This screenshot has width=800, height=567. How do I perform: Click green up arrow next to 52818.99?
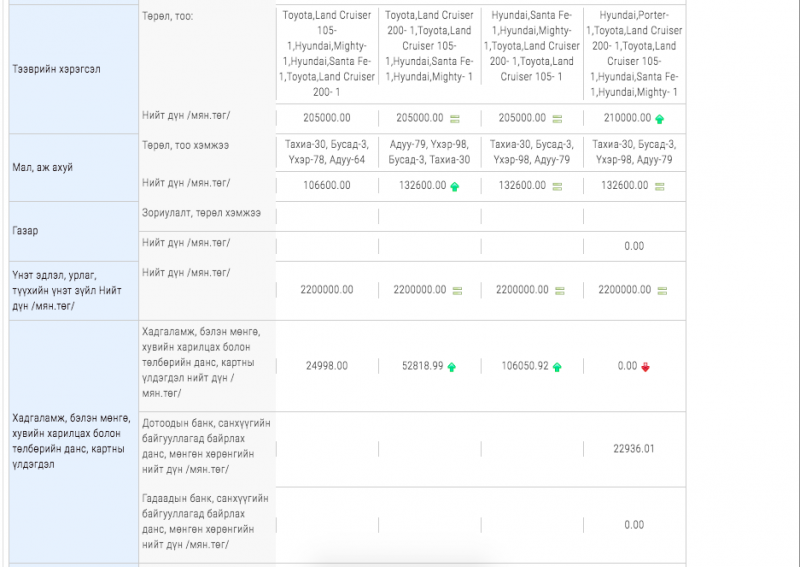(x=452, y=367)
